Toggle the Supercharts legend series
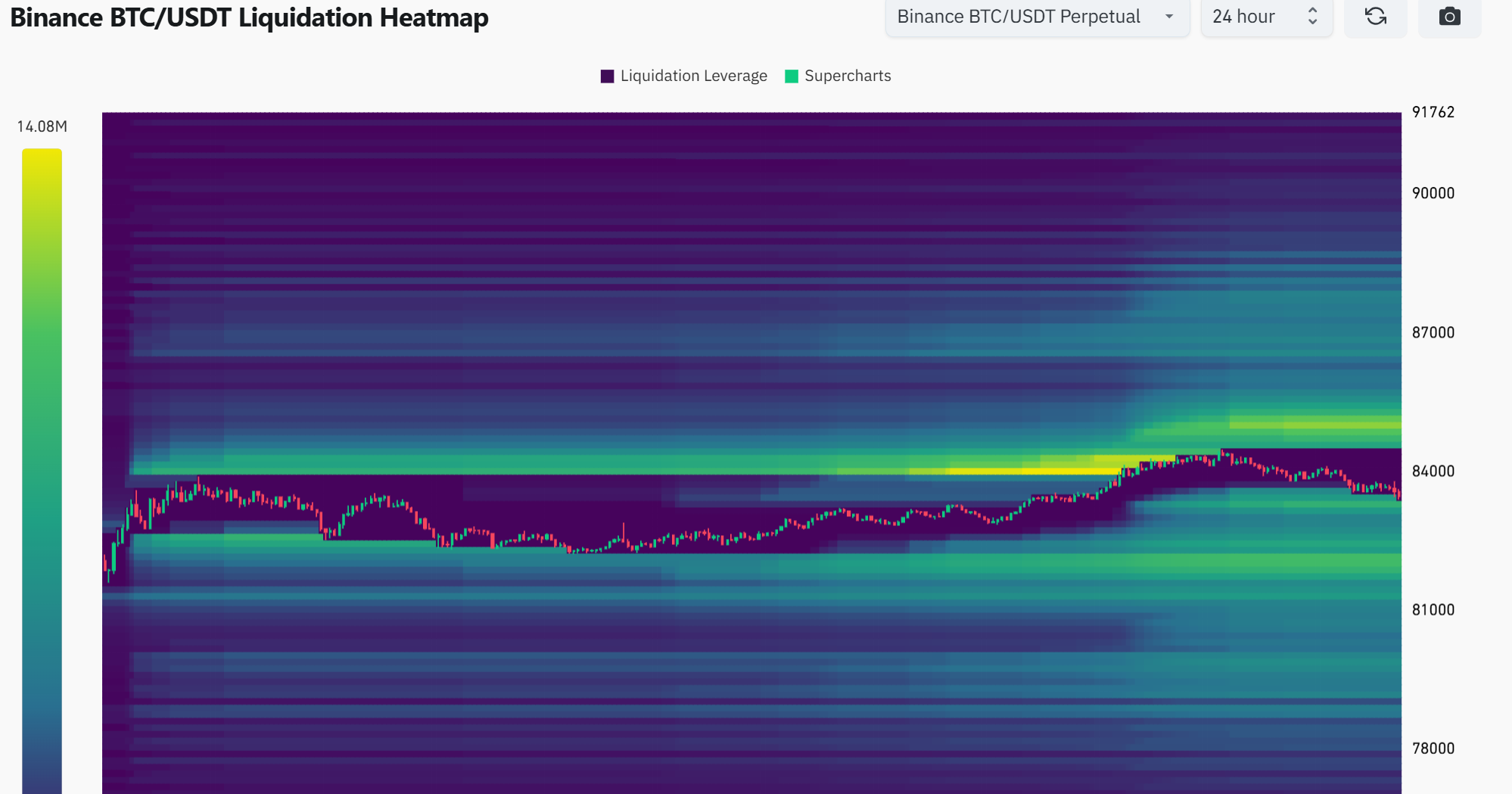Screen dimensions: 1512x794 coord(838,76)
